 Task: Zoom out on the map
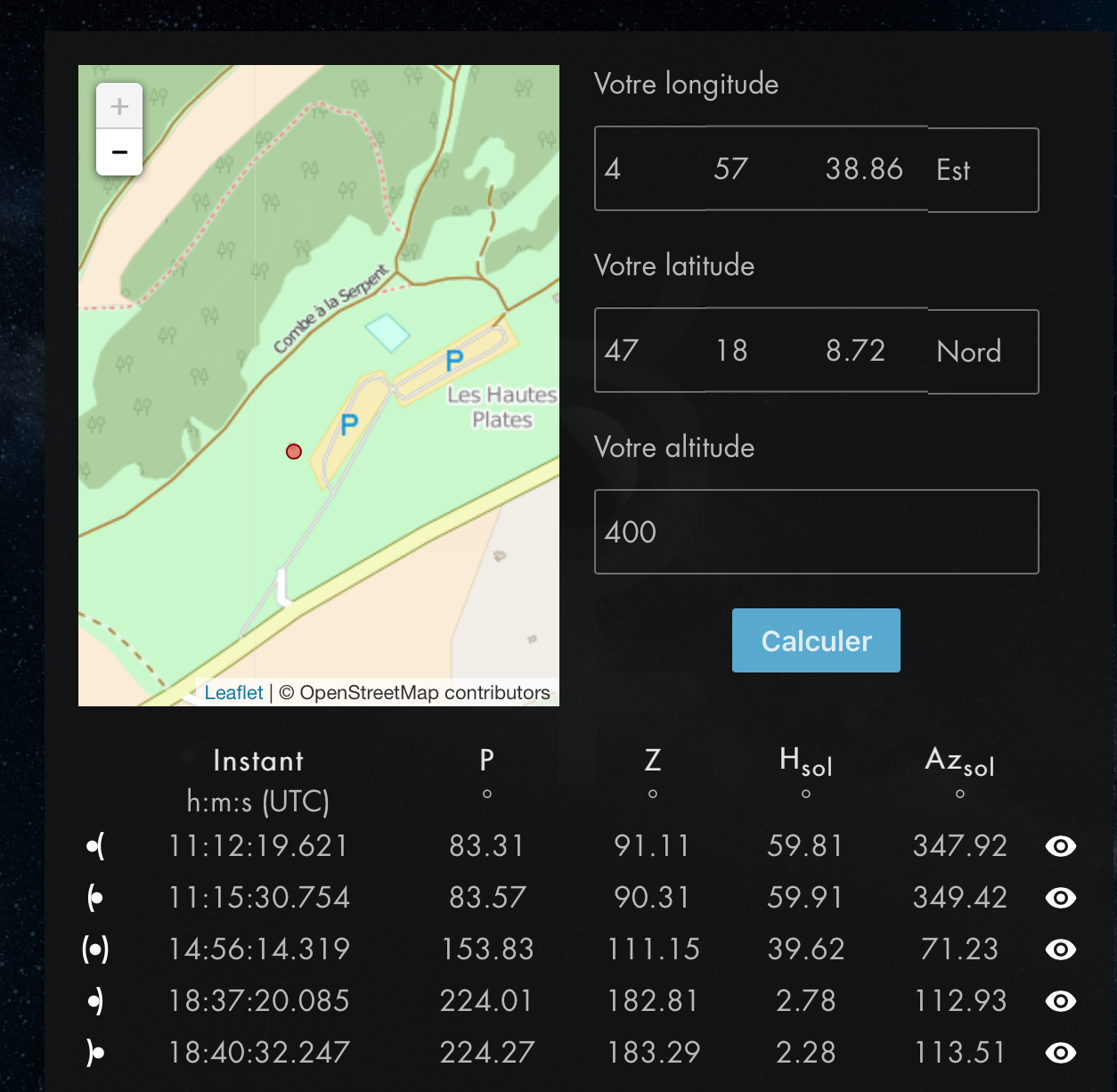[119, 152]
